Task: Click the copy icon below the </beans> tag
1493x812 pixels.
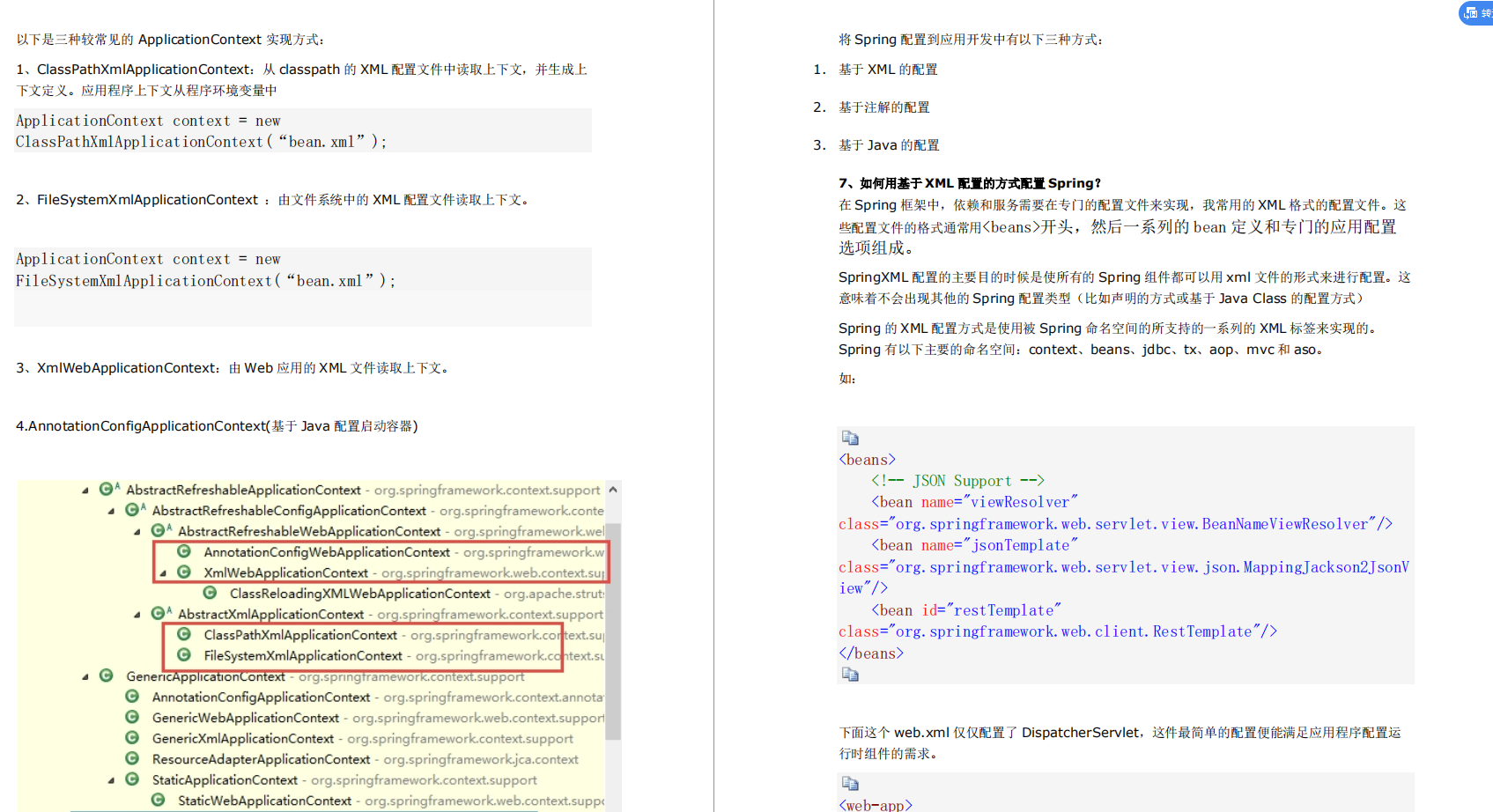Action: (x=850, y=675)
